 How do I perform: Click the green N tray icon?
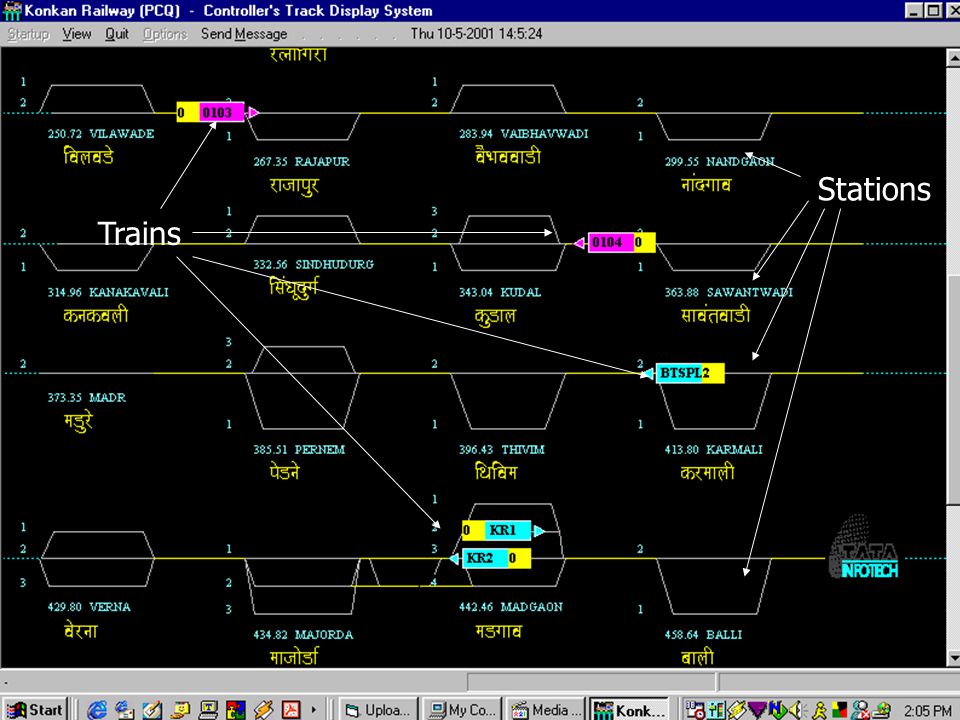coord(778,710)
